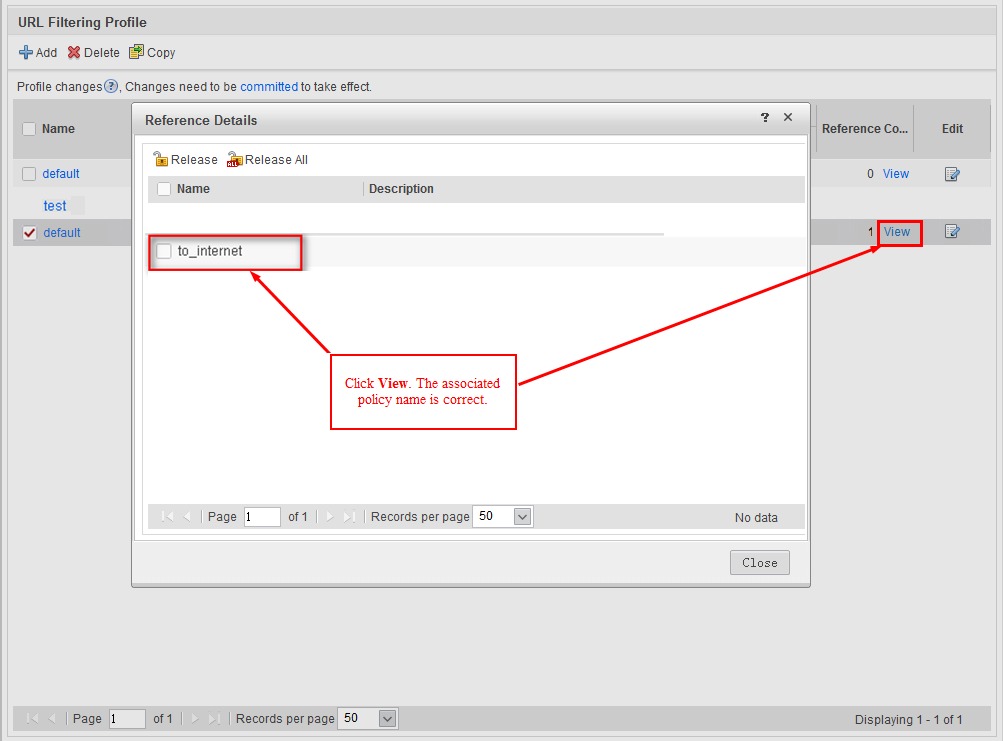
Task: Click Release lock icon in Reference Details
Action: click(160, 159)
